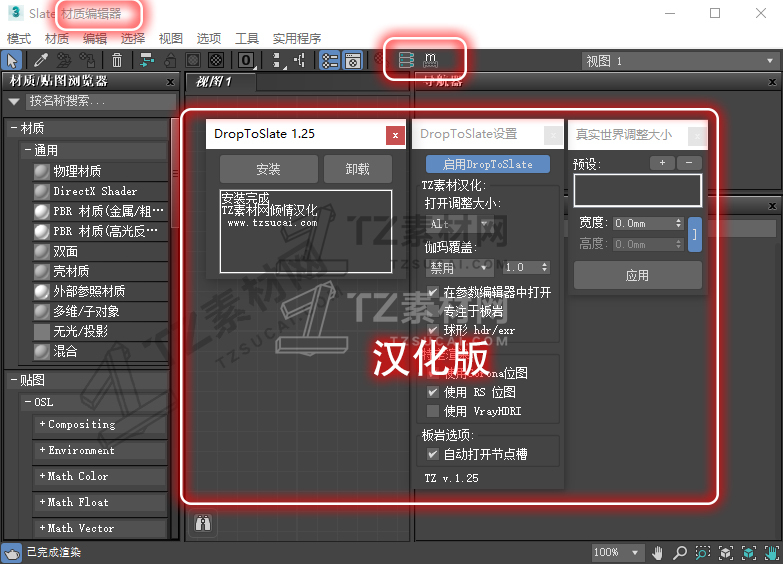Click Zoom Extents Selected teal cube icon
Screen dimensions: 783x564
(x=749, y=553)
